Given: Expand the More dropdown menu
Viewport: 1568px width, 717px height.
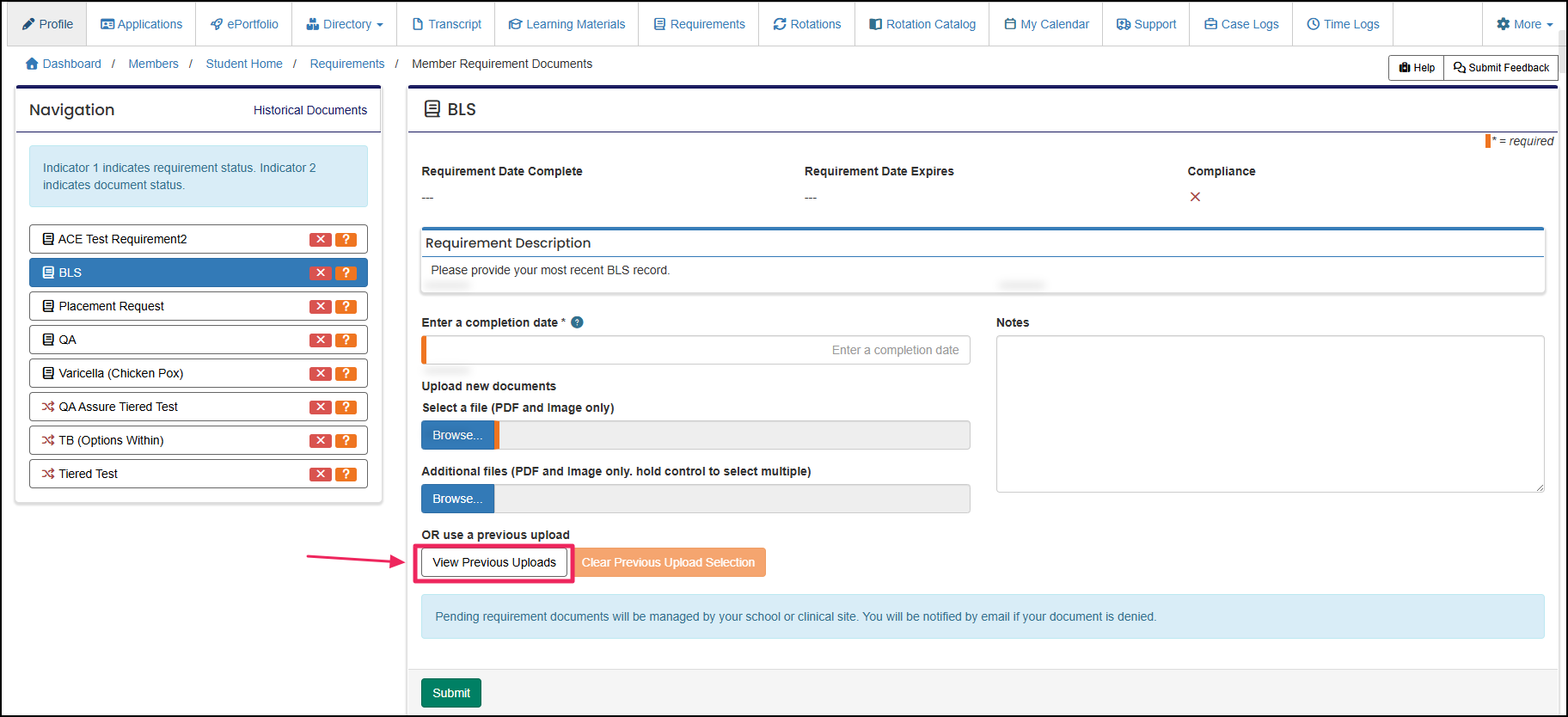Looking at the screenshot, I should click(x=1524, y=24).
